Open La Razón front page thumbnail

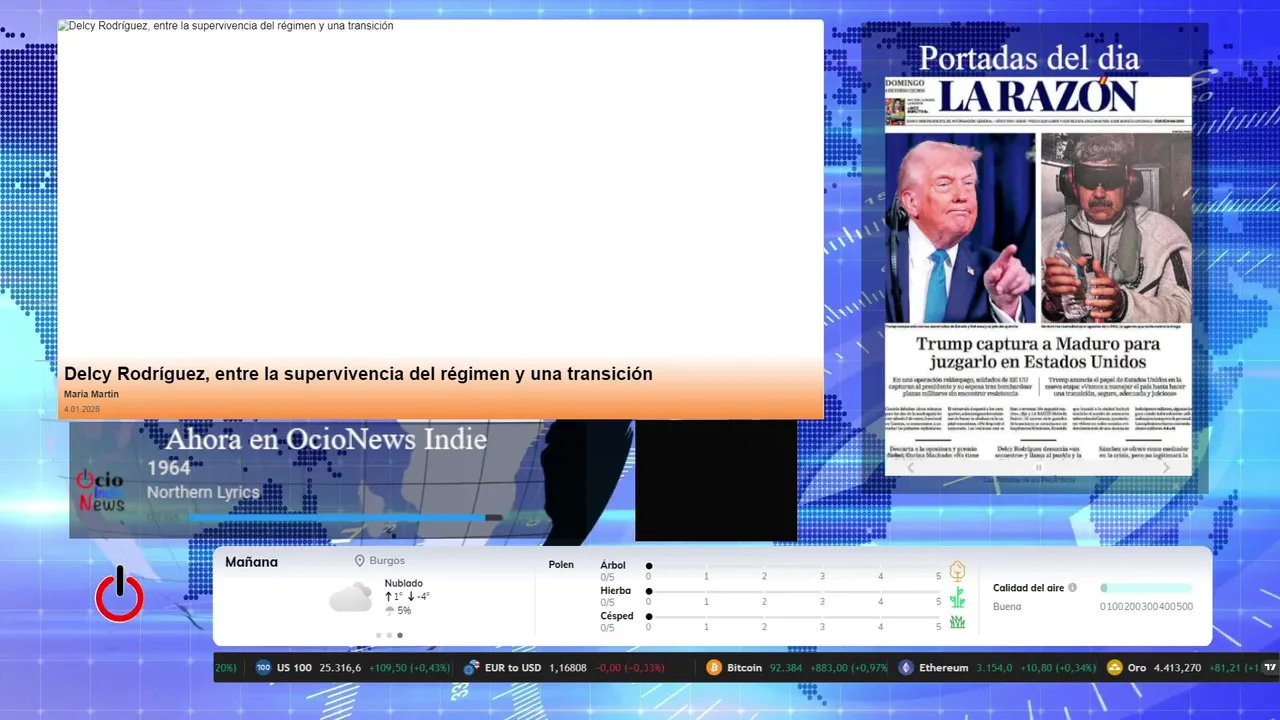[x=1038, y=275]
